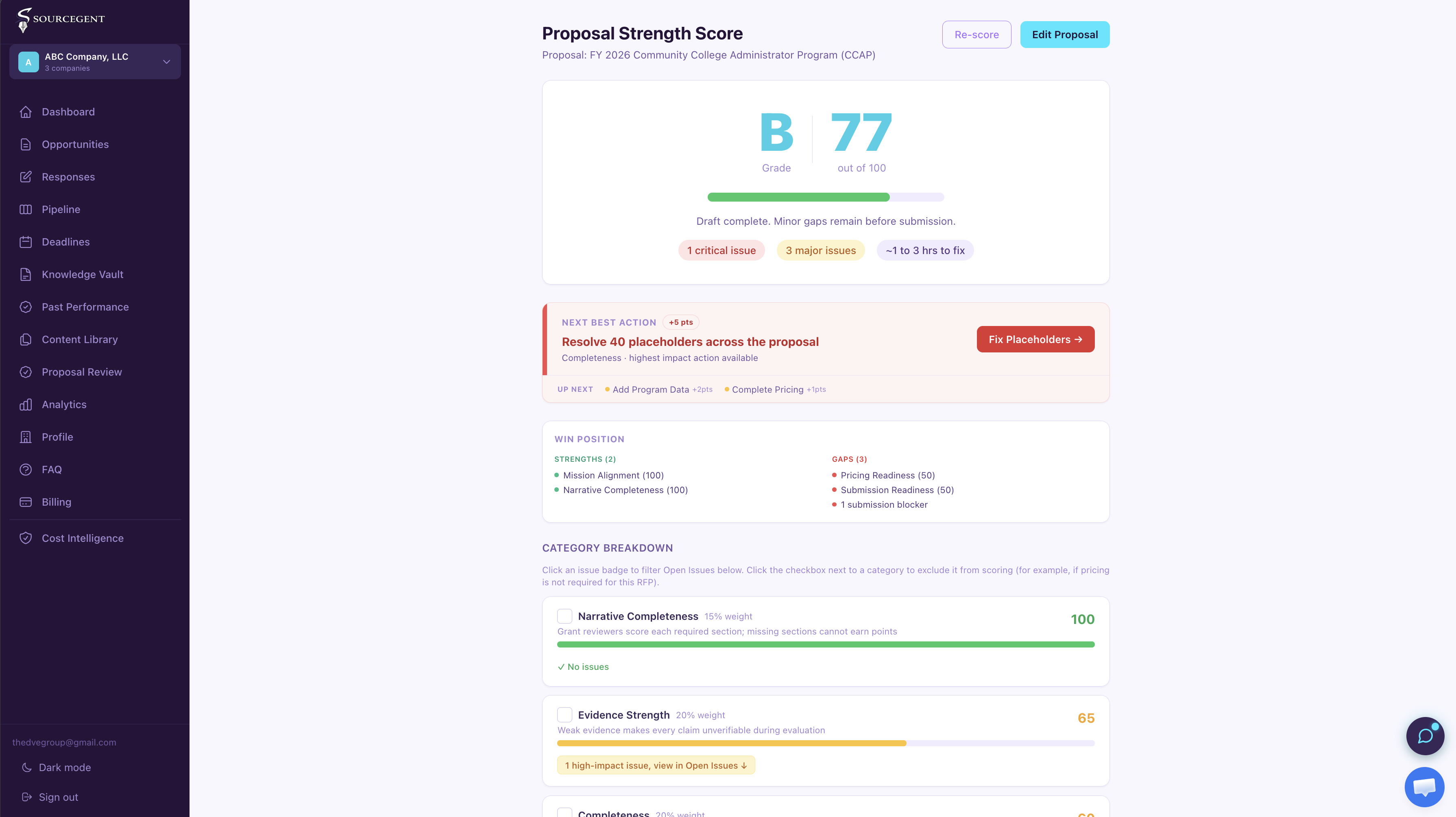Open Proposal Review in the sidebar

click(95, 372)
